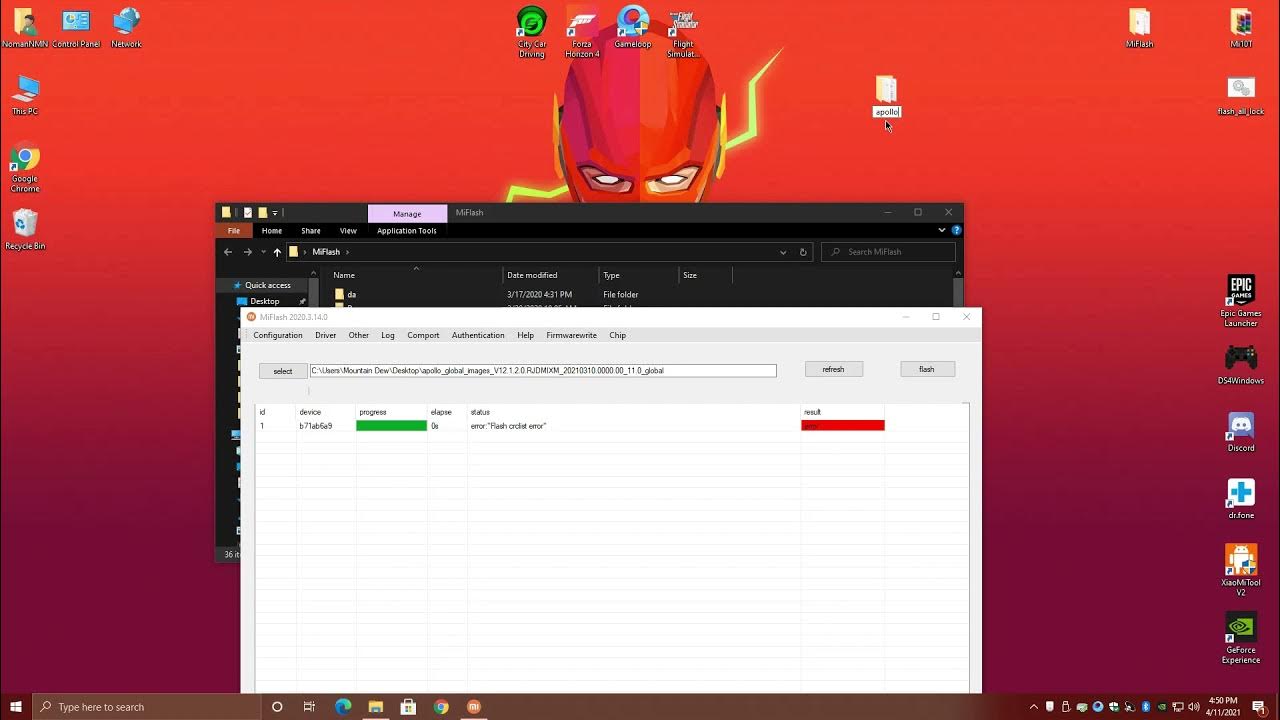Launch the Gameloop desktop shortcut
This screenshot has height=720, width=1280.
pos(632,27)
